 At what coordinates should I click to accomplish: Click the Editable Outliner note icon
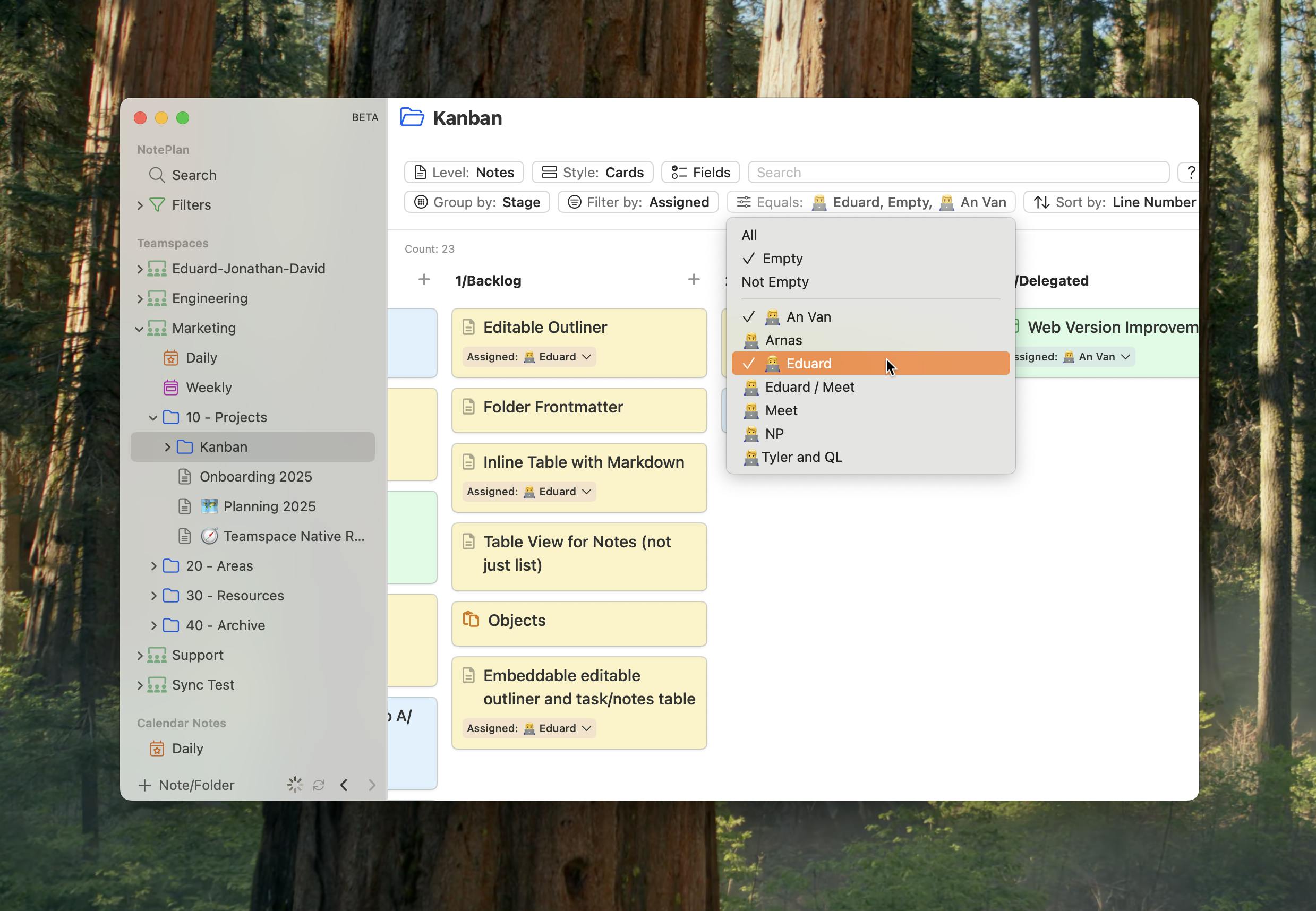click(x=468, y=327)
